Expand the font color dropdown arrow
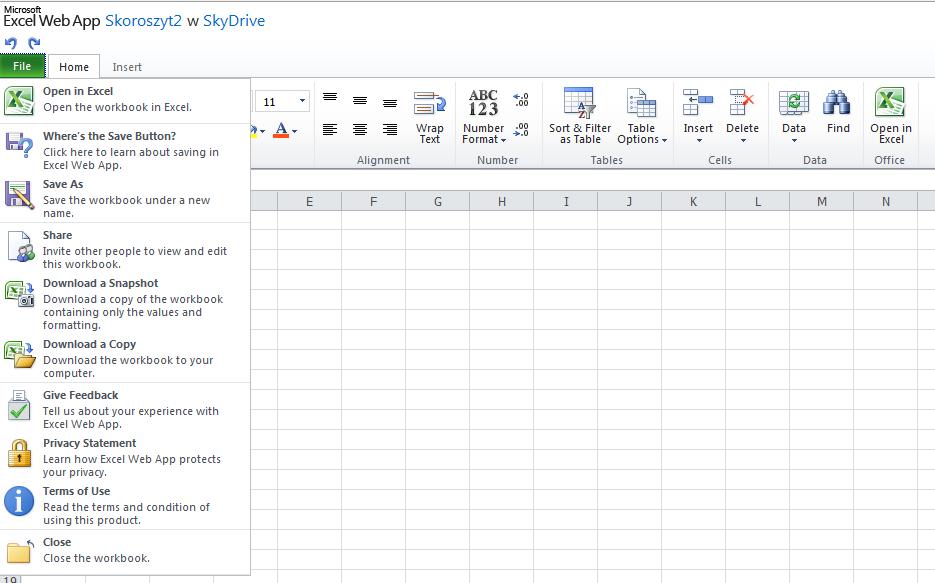Screen dimensions: 935x583 [295, 131]
